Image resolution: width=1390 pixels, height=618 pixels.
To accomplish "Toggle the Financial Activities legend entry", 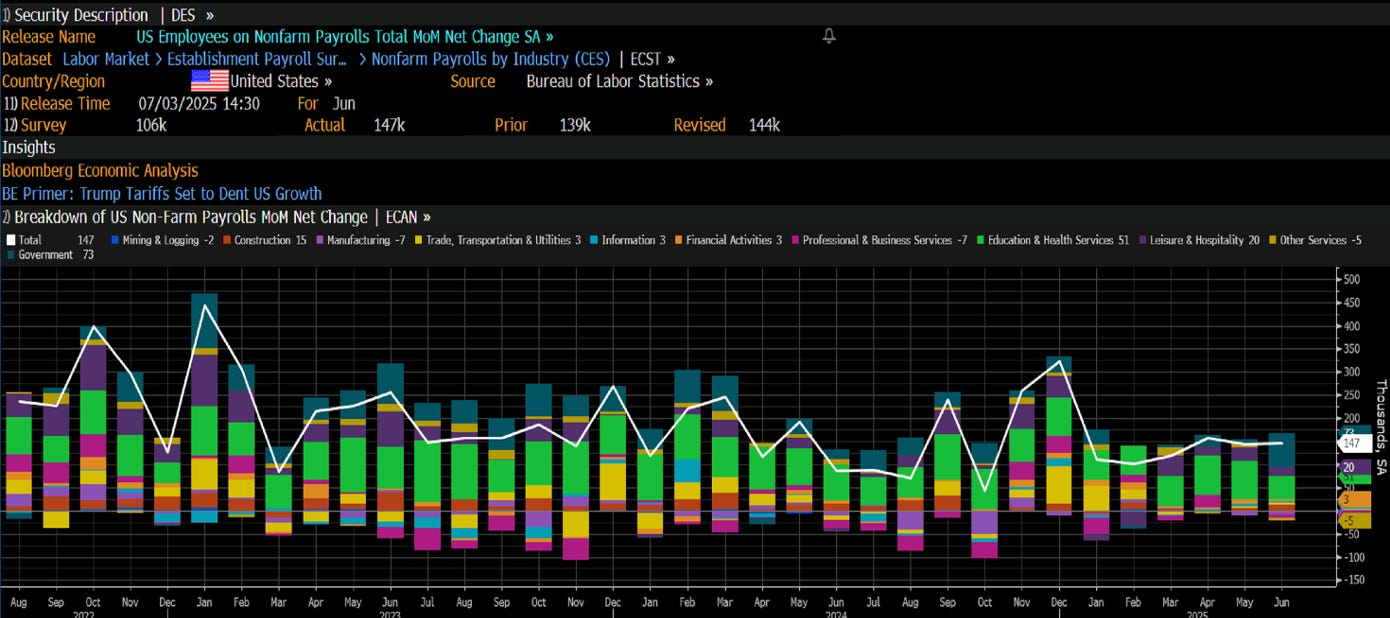I will [x=728, y=240].
